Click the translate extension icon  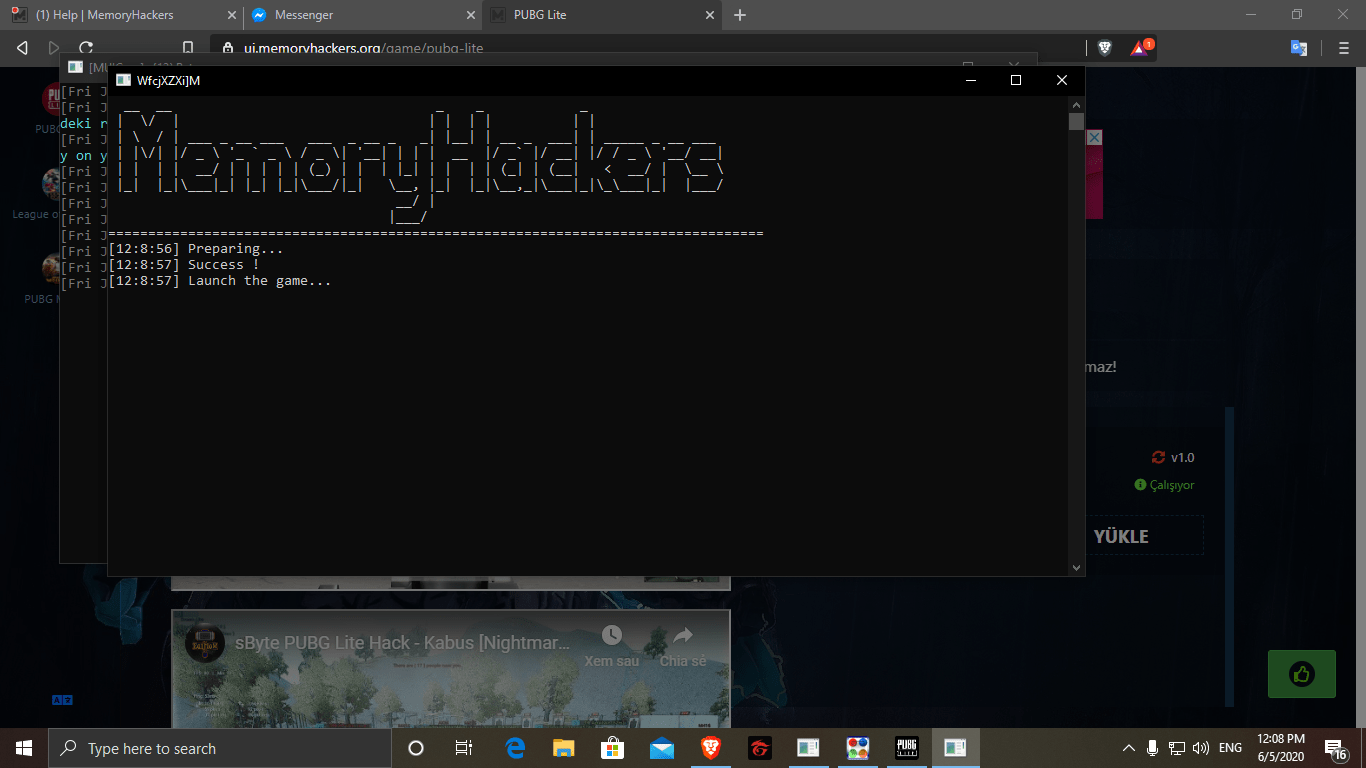1299,47
